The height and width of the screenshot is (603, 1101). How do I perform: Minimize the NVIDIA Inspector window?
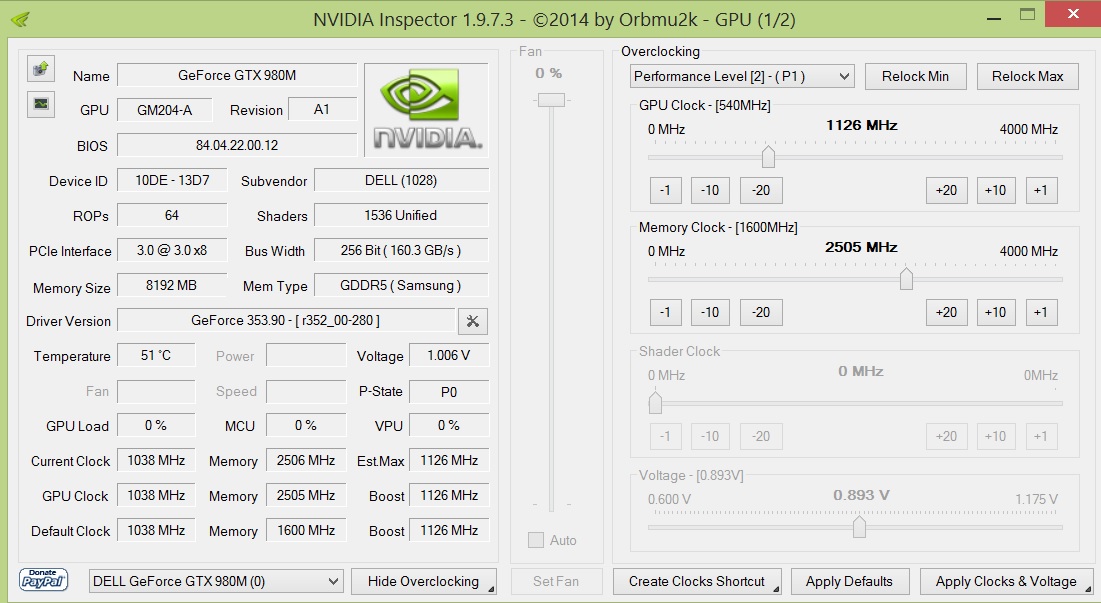[x=994, y=19]
